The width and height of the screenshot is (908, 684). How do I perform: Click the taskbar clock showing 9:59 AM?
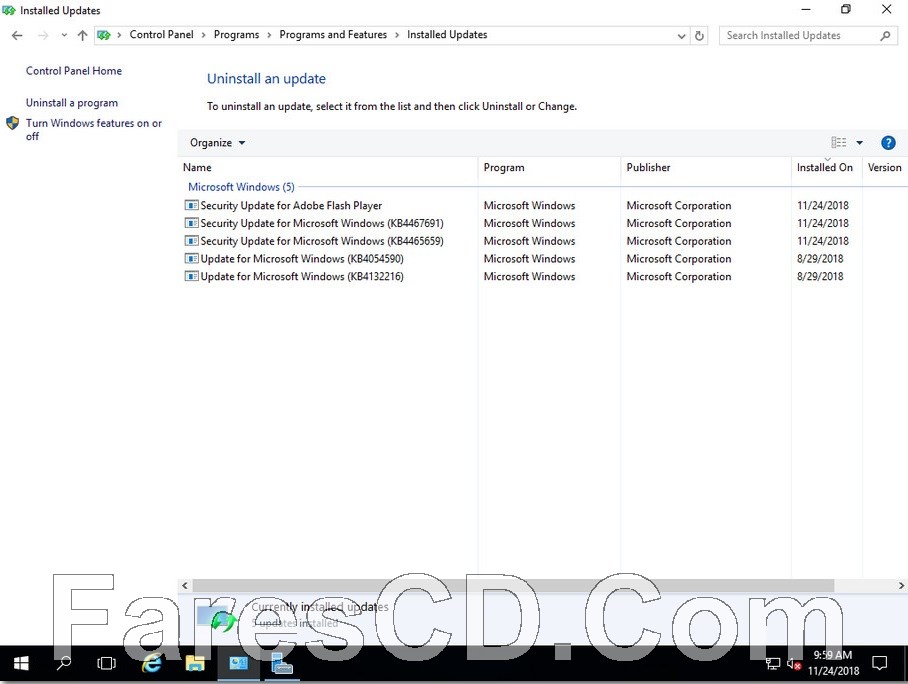(833, 663)
